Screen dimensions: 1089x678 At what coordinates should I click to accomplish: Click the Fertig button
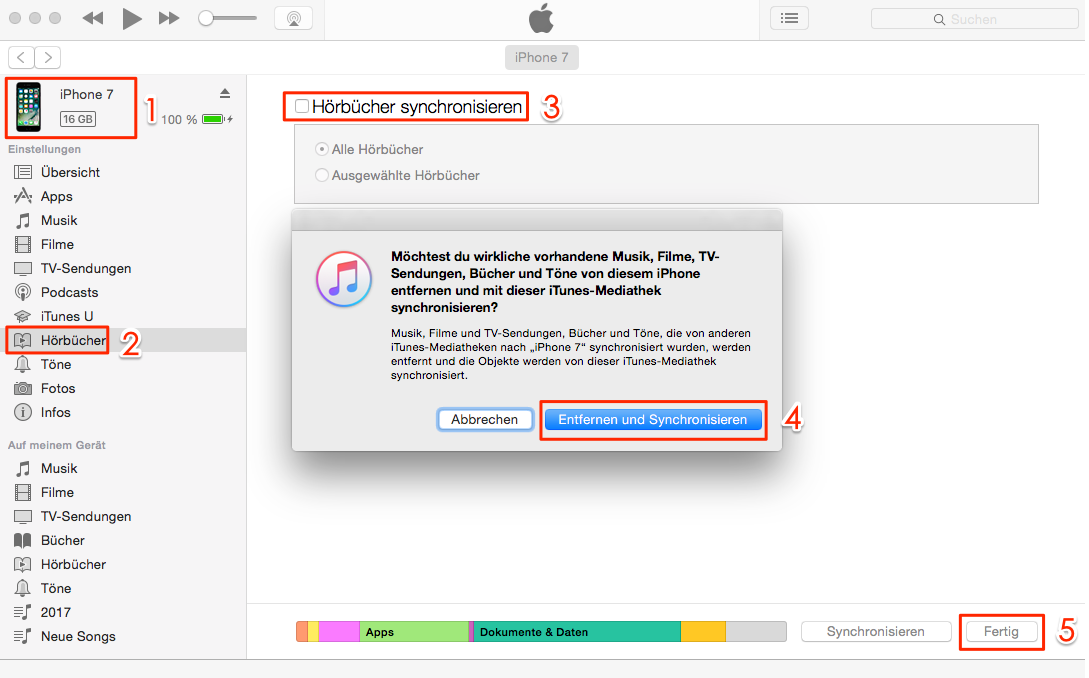click(1001, 631)
